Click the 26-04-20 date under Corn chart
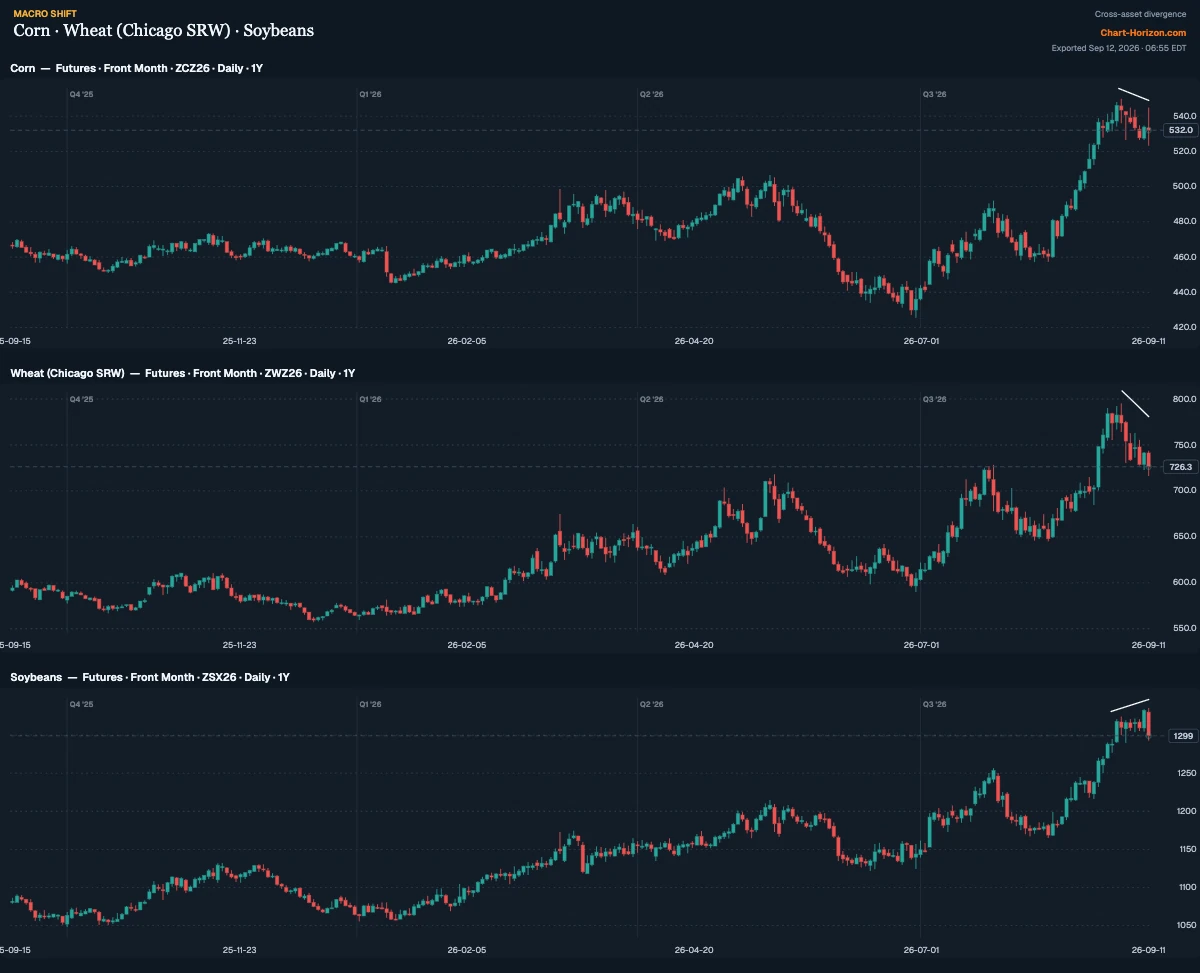 (694, 341)
